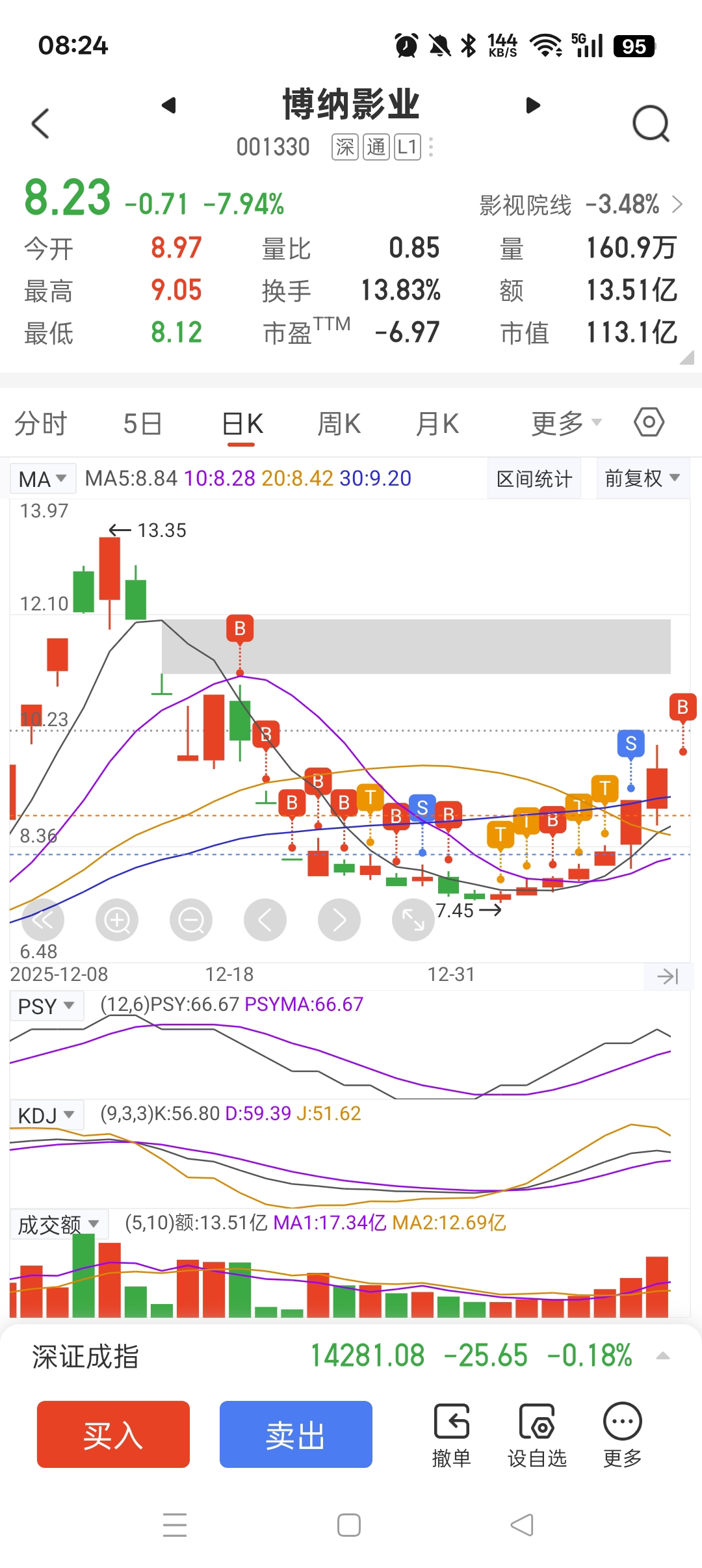
Task: Tap the blue S signal at far right
Action: pos(630,743)
